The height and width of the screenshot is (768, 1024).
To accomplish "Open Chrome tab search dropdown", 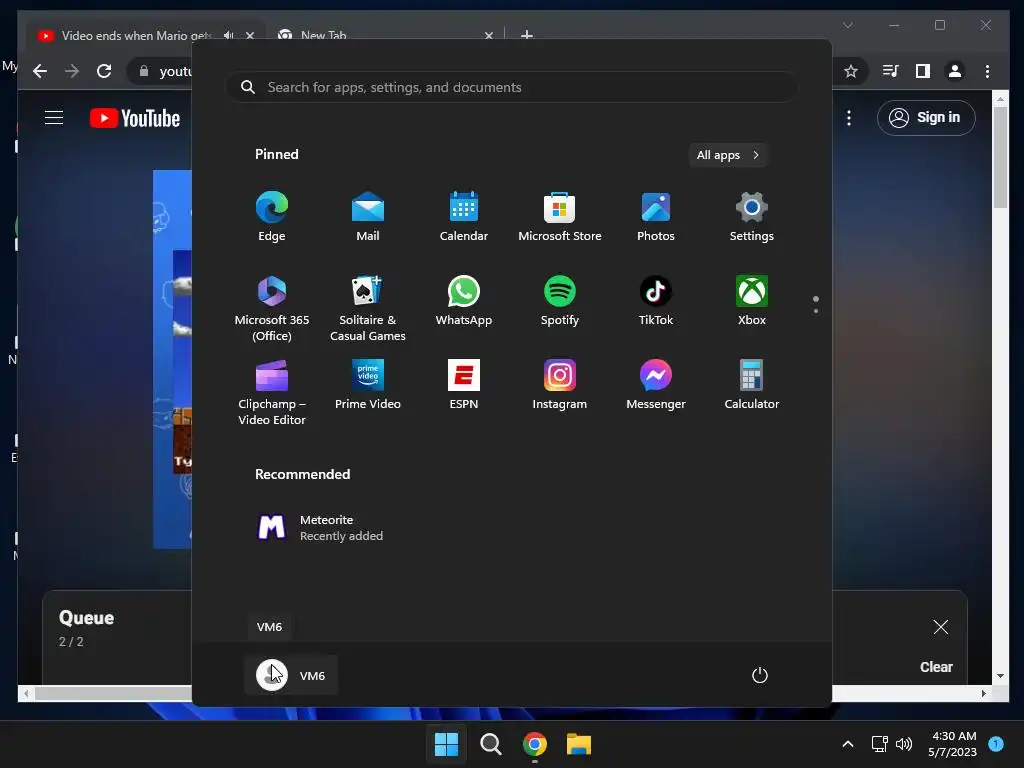I will [x=848, y=25].
